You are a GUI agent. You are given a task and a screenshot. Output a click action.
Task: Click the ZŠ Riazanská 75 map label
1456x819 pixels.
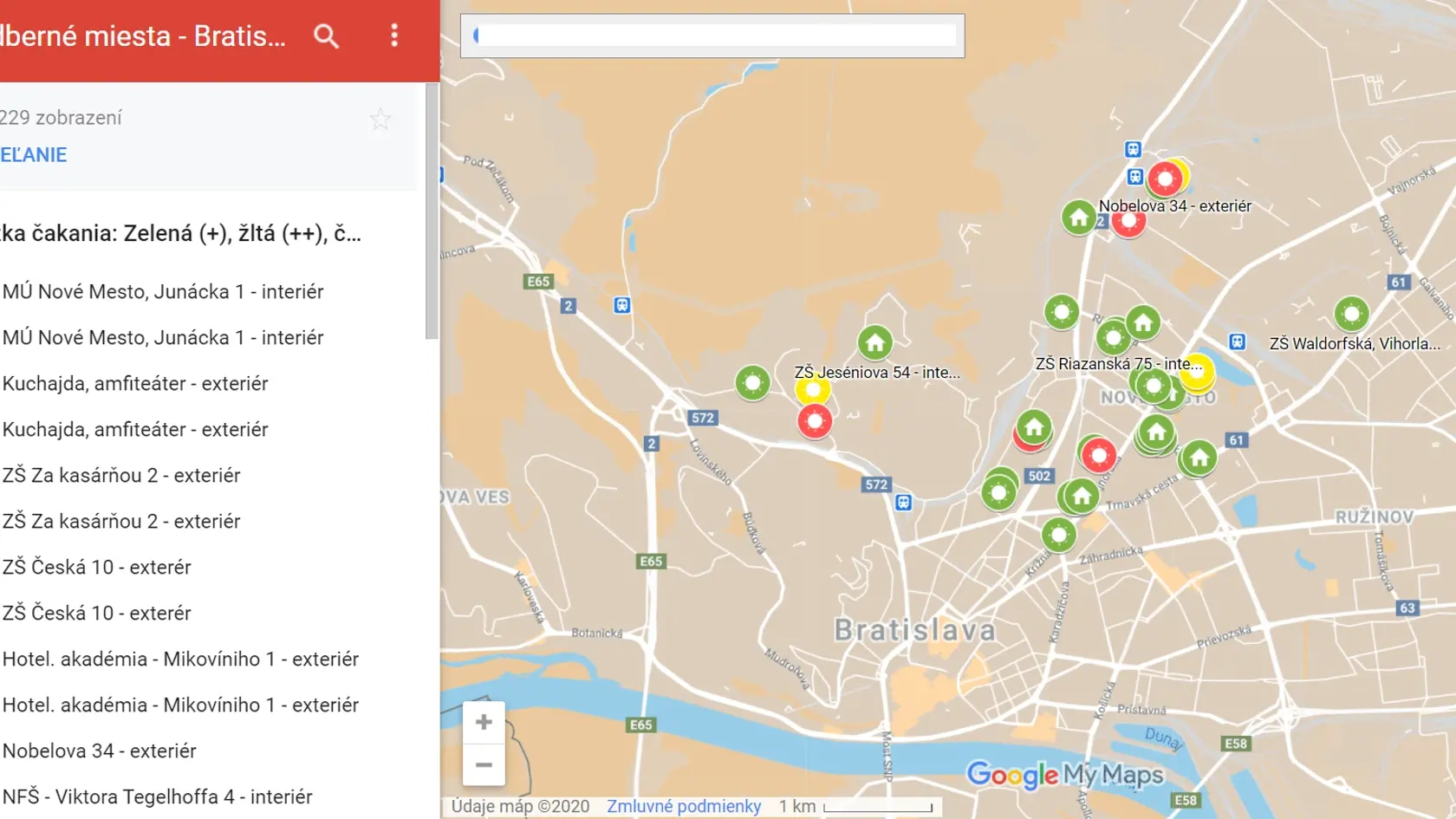(x=1119, y=364)
